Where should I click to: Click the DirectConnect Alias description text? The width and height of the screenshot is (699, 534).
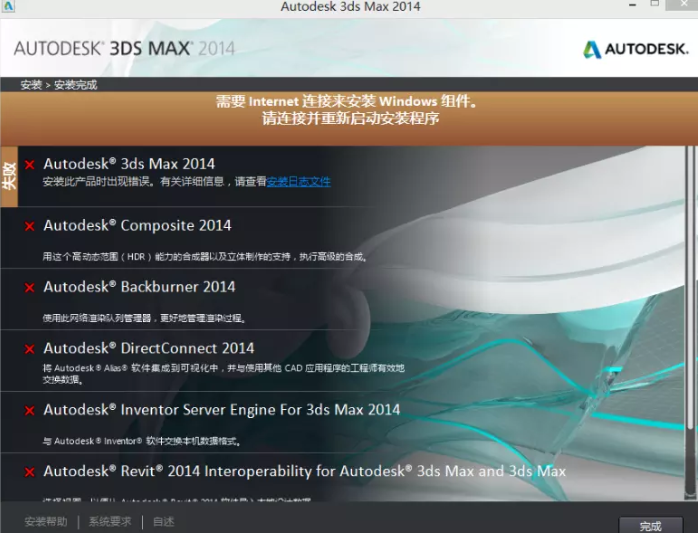pos(223,374)
